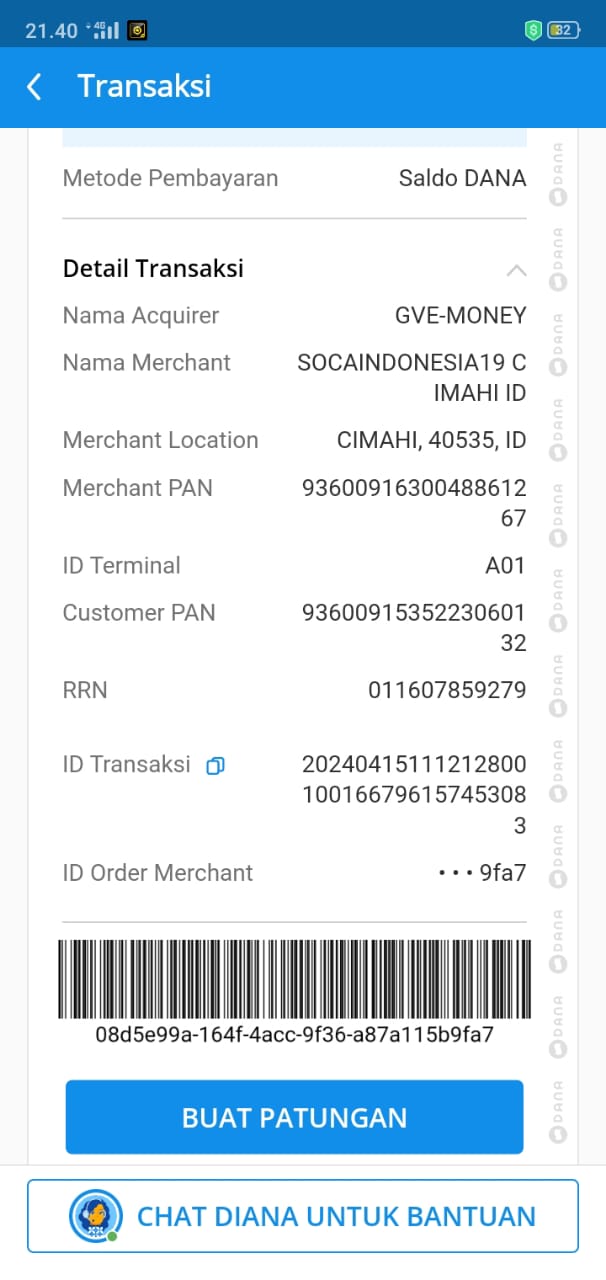
Task: Tap the battery indicator in the status bar
Action: pyautogui.click(x=564, y=30)
